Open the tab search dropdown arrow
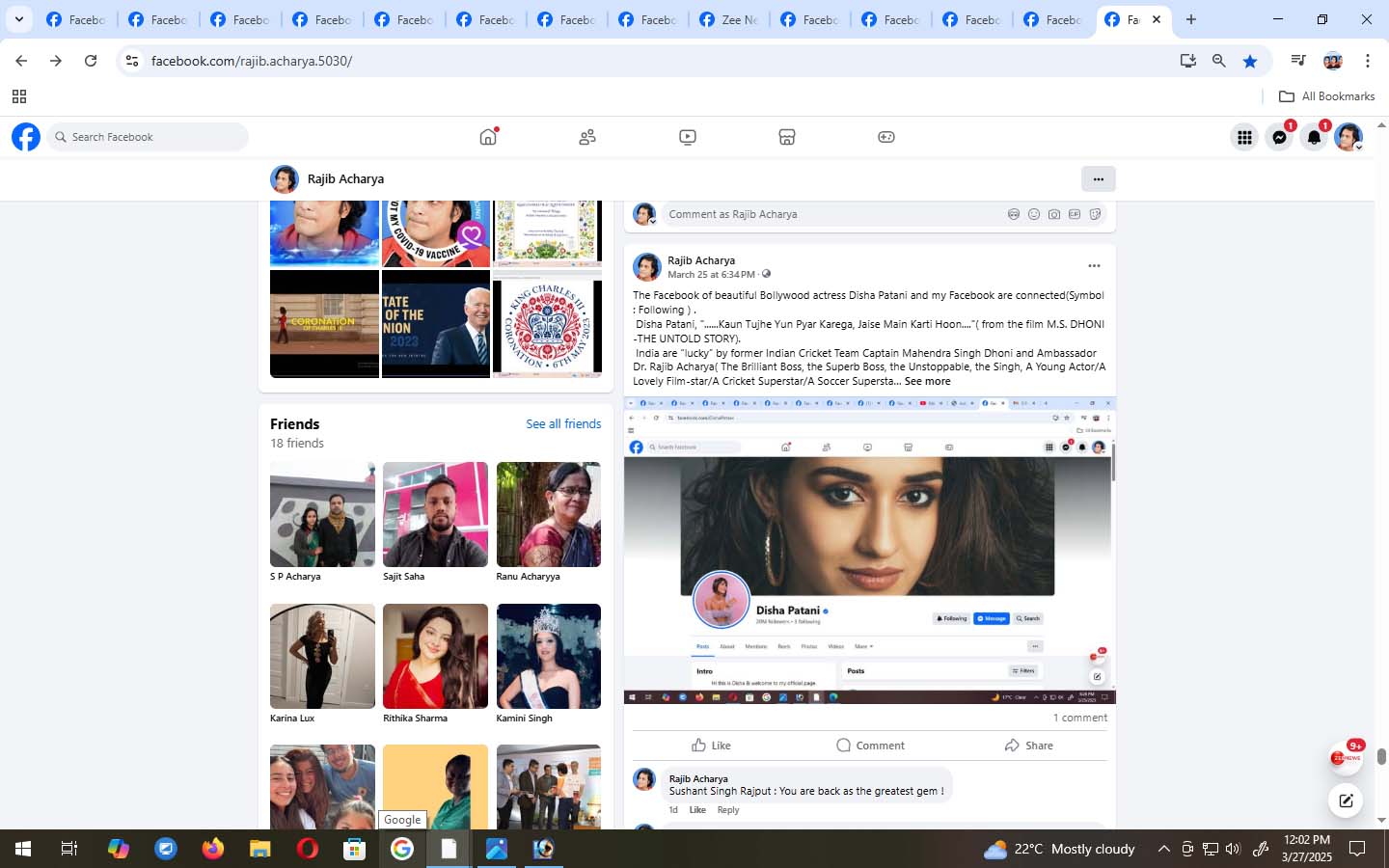The height and width of the screenshot is (868, 1389). point(18,19)
